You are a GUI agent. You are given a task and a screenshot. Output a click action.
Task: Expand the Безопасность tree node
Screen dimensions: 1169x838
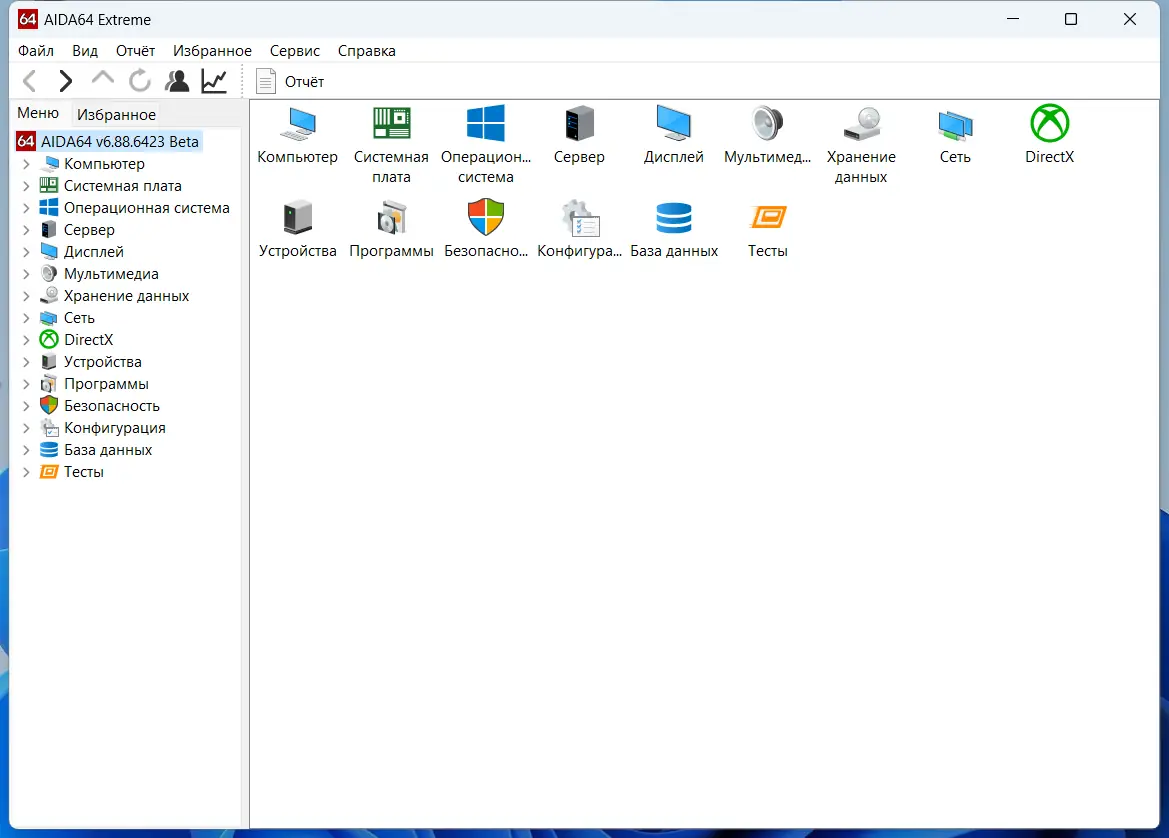[26, 406]
